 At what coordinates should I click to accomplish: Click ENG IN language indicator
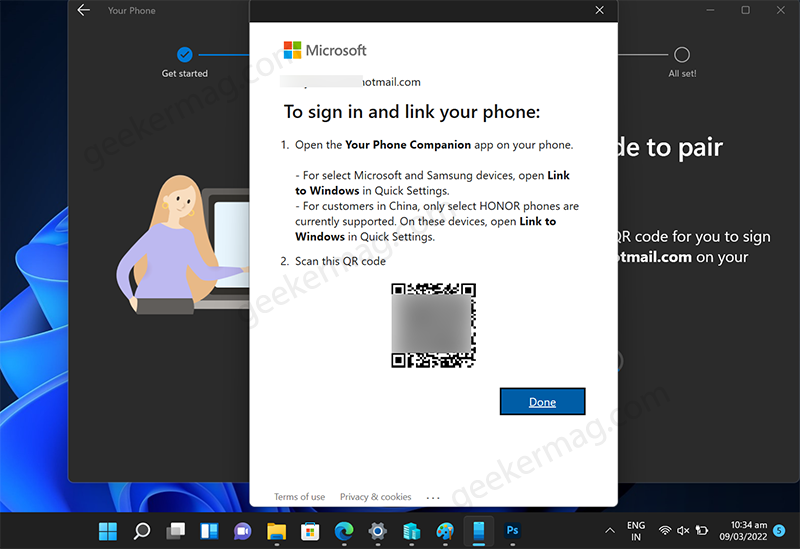[x=636, y=531]
